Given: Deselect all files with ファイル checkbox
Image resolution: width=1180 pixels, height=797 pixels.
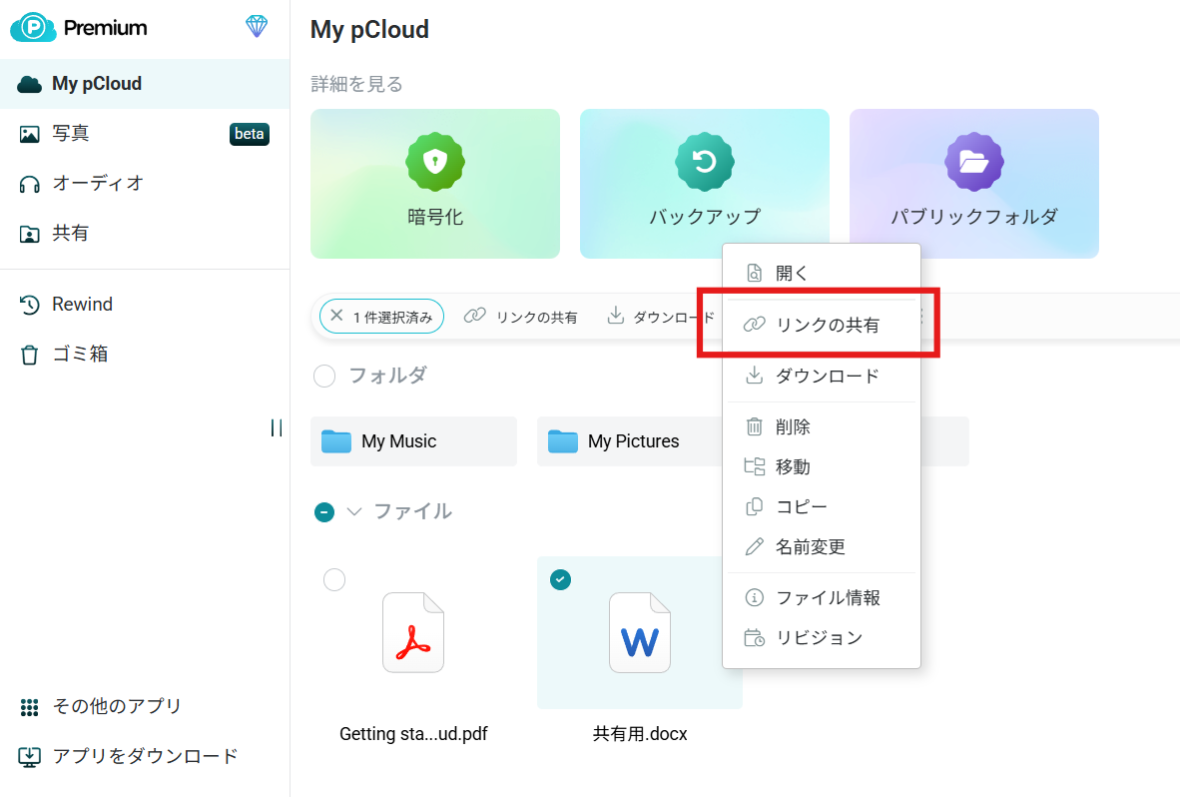Looking at the screenshot, I should coord(324,512).
